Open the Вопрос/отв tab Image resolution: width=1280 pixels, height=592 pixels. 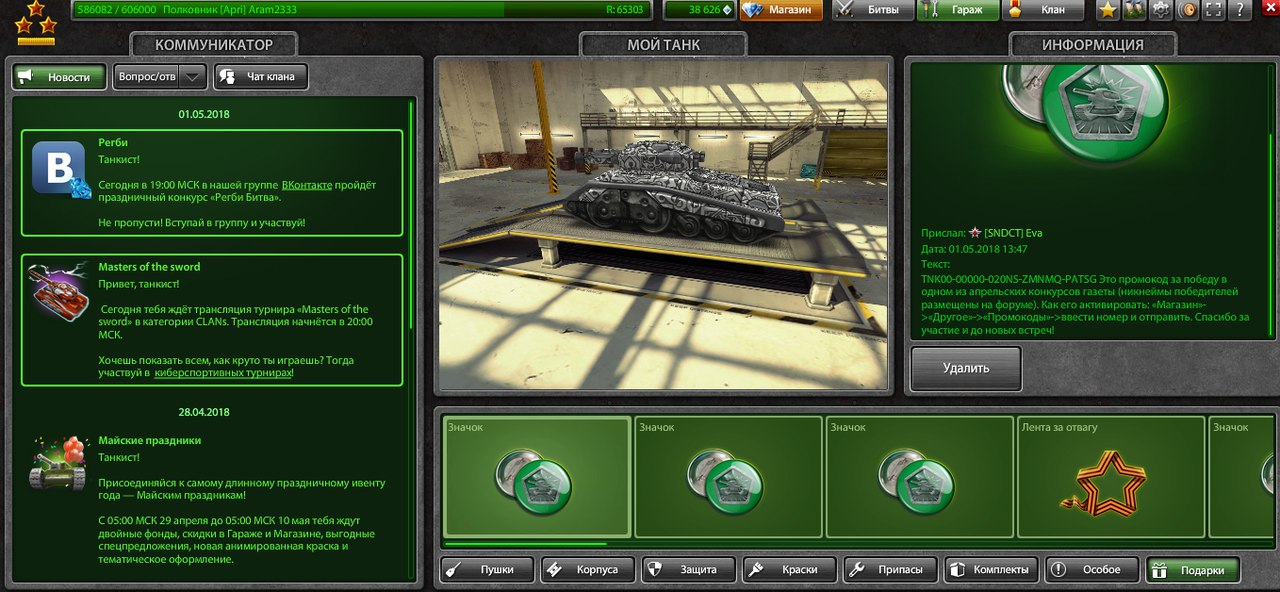coord(147,77)
